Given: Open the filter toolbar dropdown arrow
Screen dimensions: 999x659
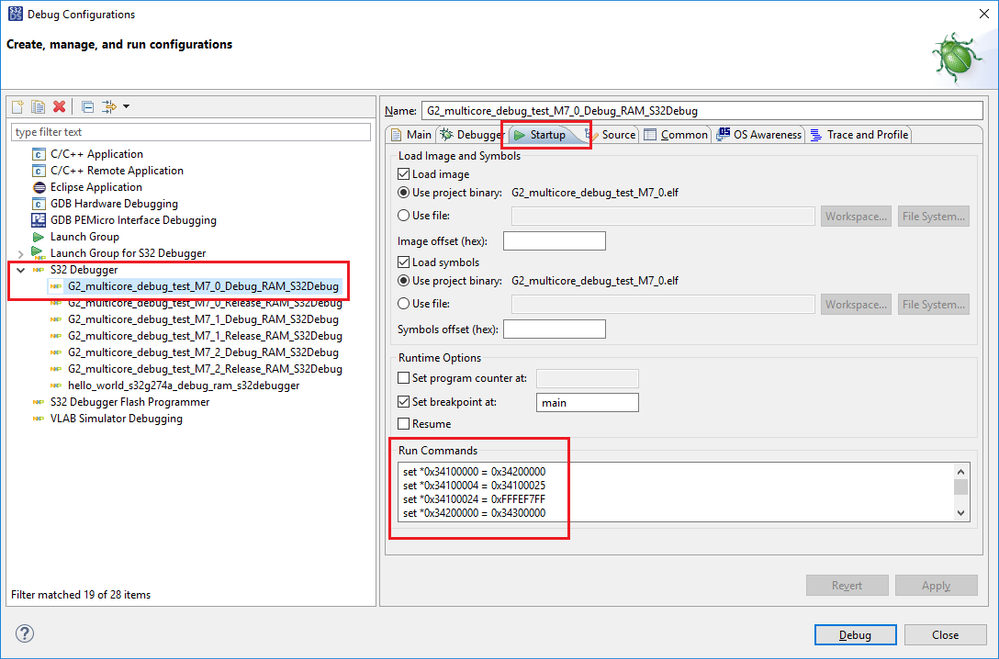Looking at the screenshot, I should (x=126, y=107).
